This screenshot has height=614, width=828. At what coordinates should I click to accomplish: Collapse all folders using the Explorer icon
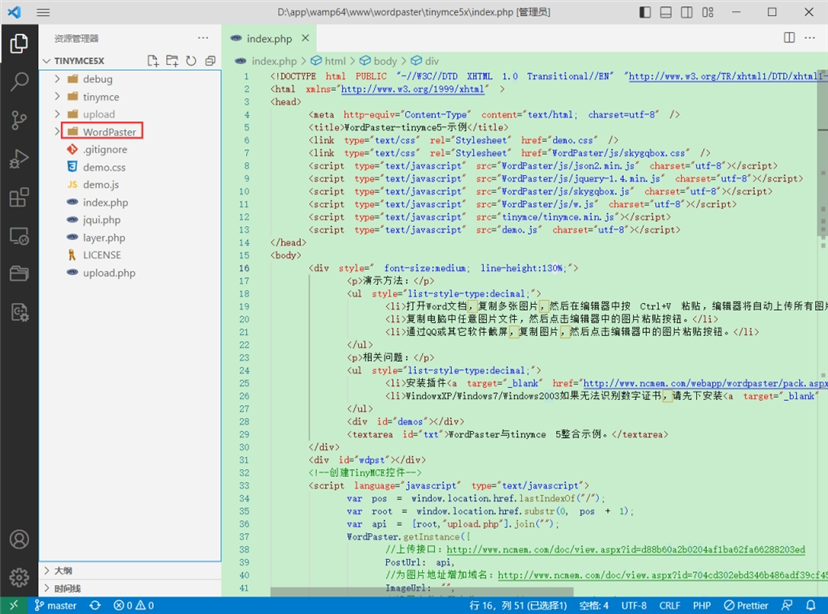[x=209, y=60]
